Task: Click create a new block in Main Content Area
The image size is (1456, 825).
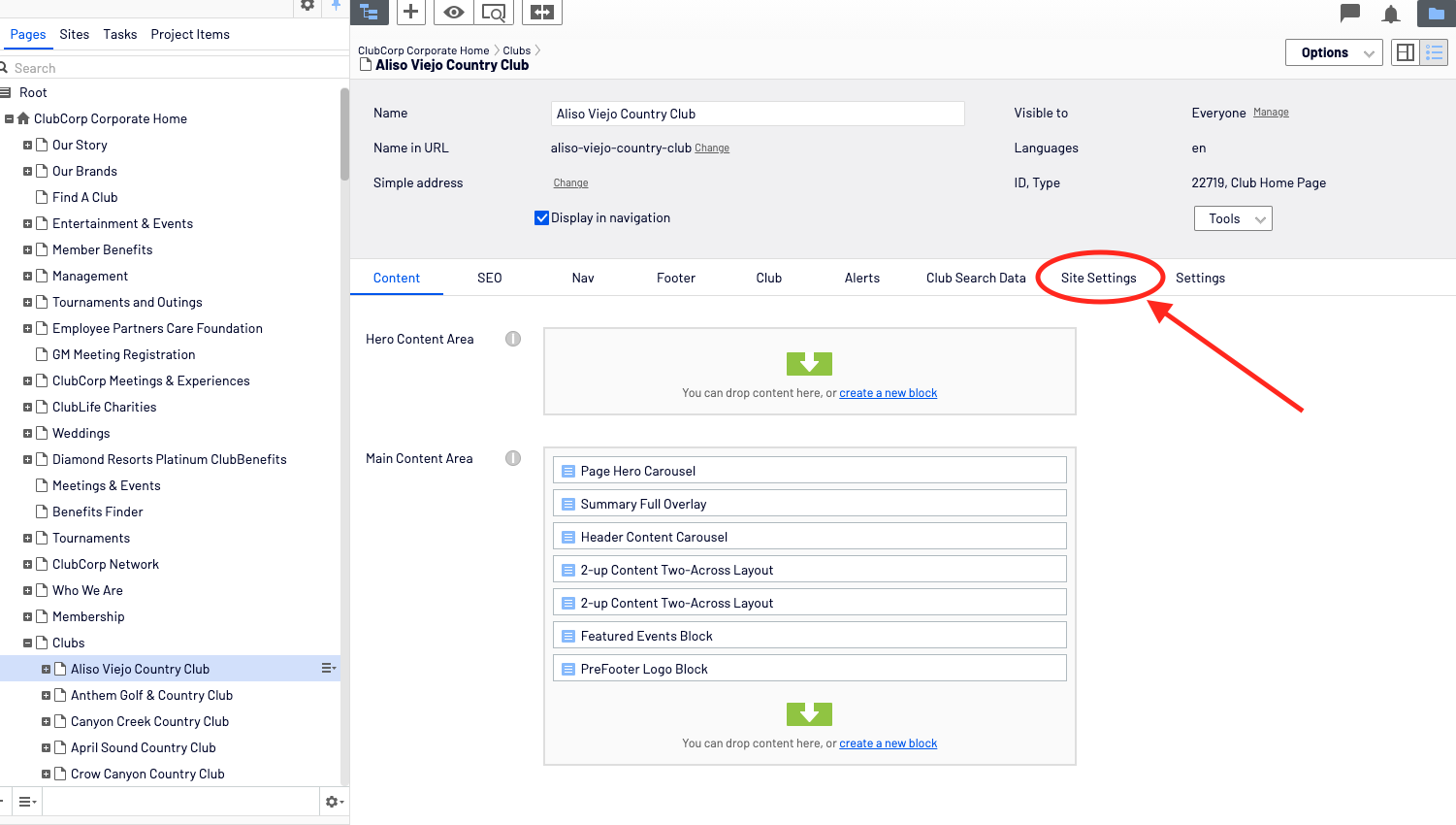Action: pyautogui.click(x=889, y=743)
